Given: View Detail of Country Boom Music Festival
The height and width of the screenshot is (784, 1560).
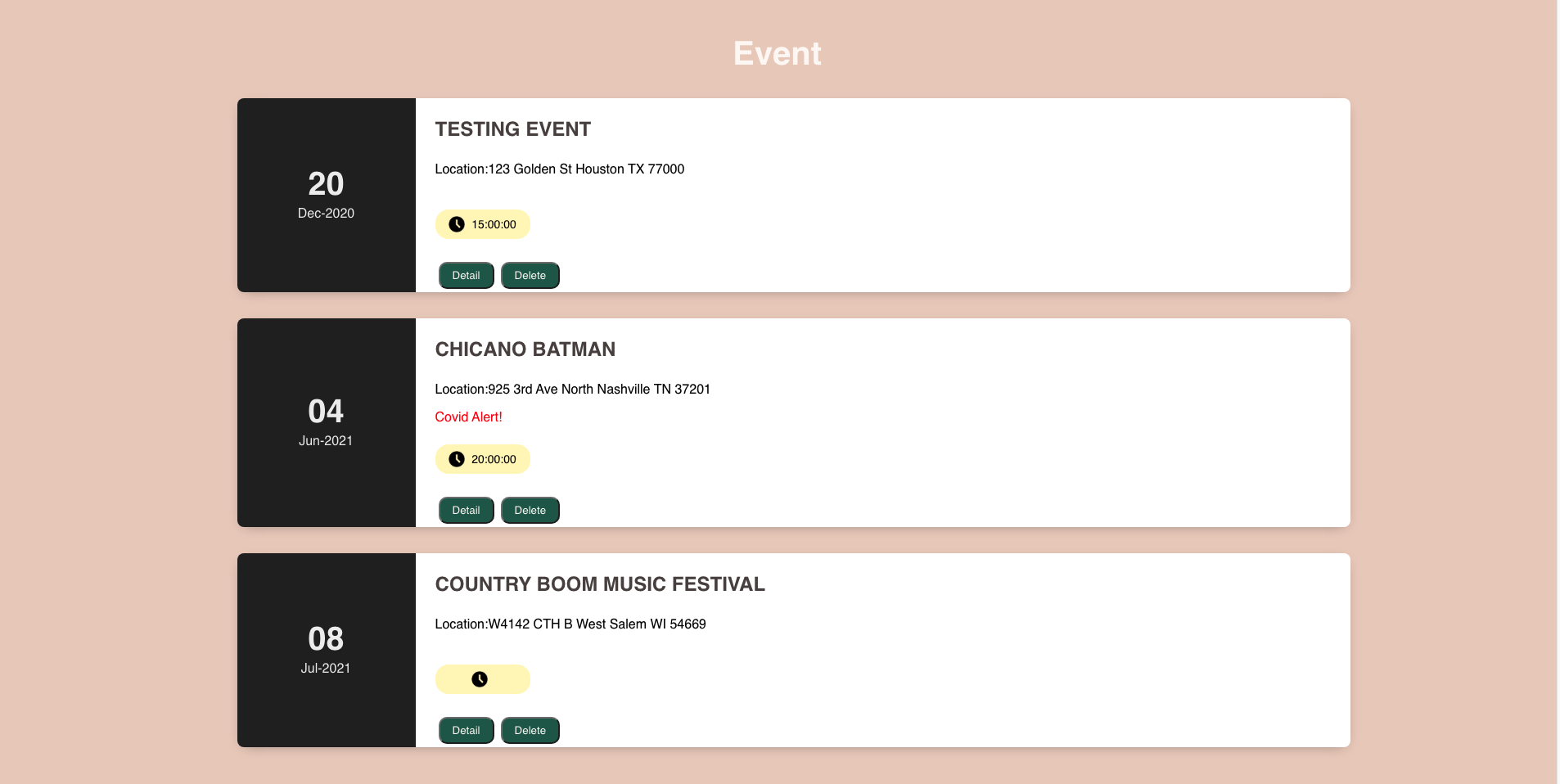Looking at the screenshot, I should tap(466, 731).
